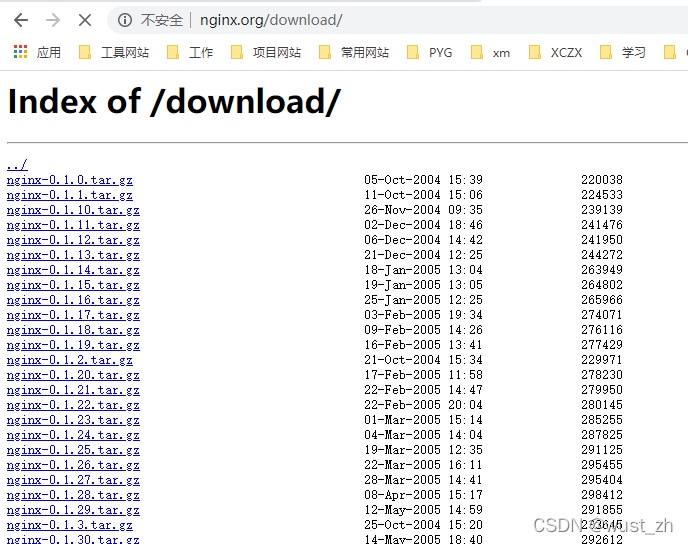Click date 05-Oct-2004 15:39
Image resolution: width=688 pixels, height=544 pixels.
coord(423,179)
